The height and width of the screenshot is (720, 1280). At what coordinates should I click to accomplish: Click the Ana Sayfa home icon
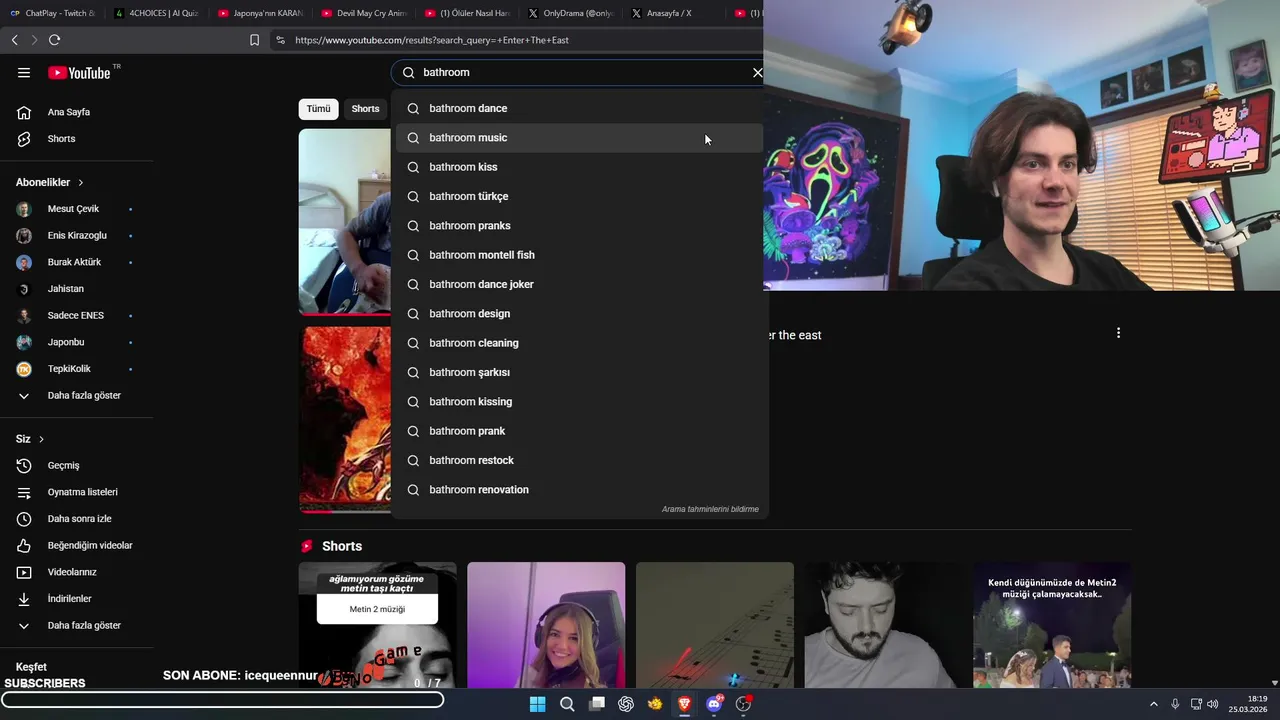click(24, 112)
